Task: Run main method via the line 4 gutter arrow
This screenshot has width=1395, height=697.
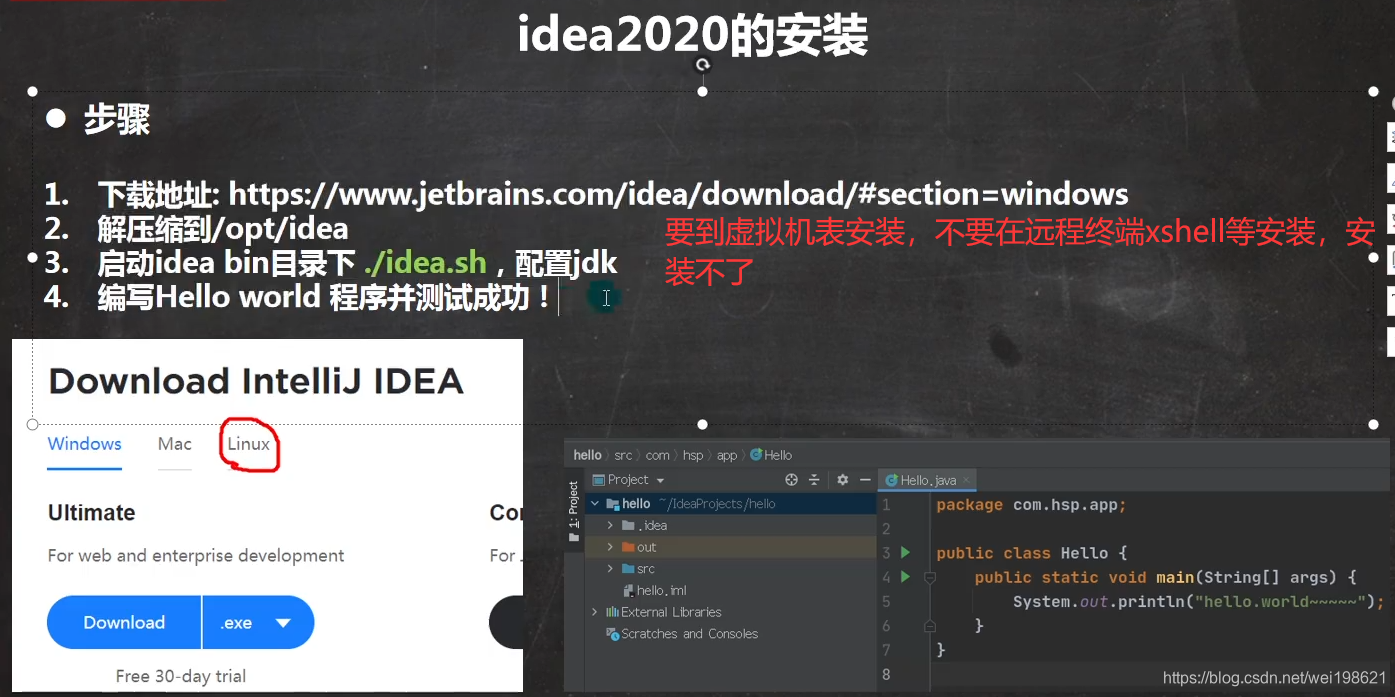Action: tap(905, 576)
